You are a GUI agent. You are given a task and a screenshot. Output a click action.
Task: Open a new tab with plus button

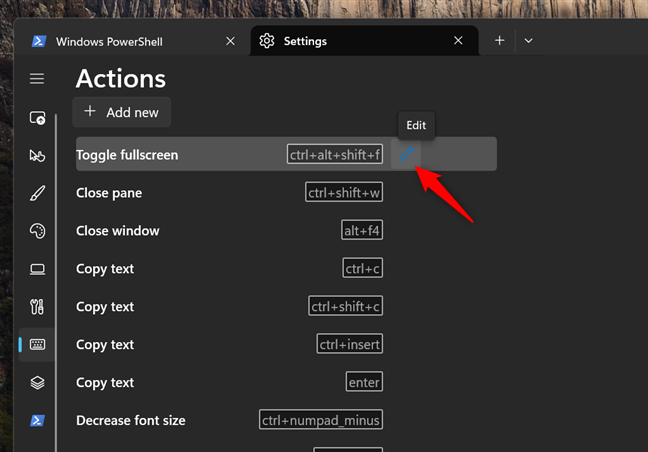500,40
